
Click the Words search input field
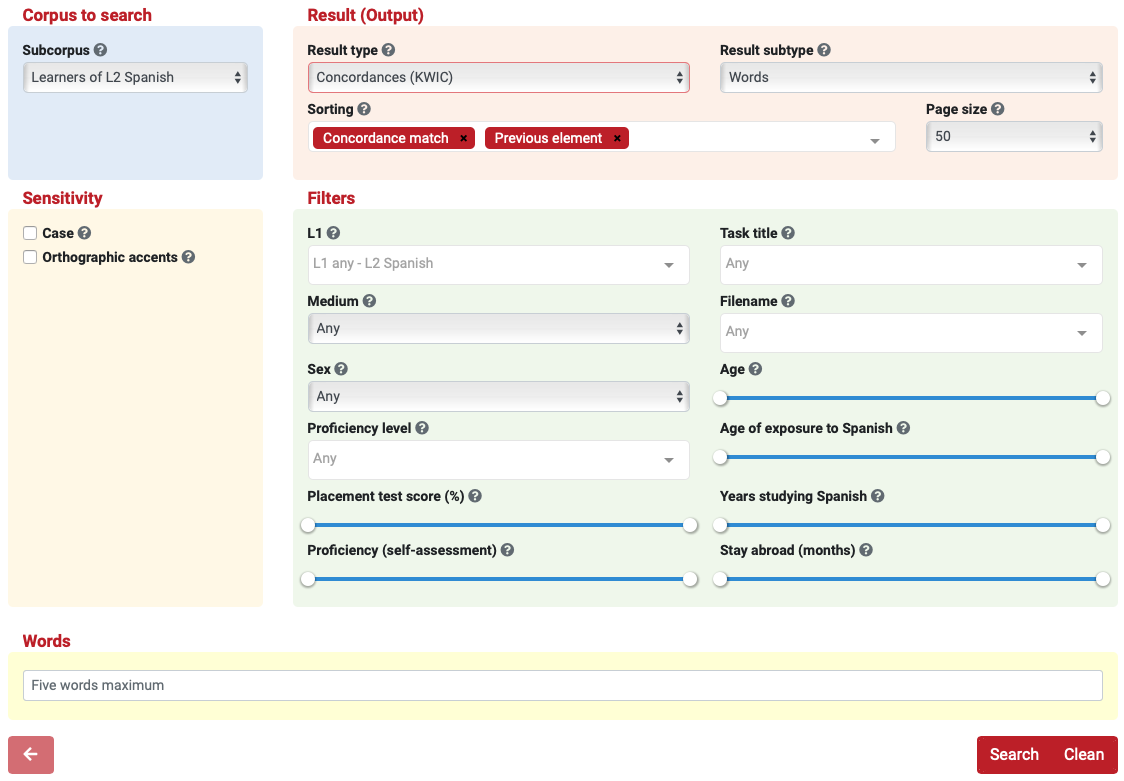click(562, 685)
